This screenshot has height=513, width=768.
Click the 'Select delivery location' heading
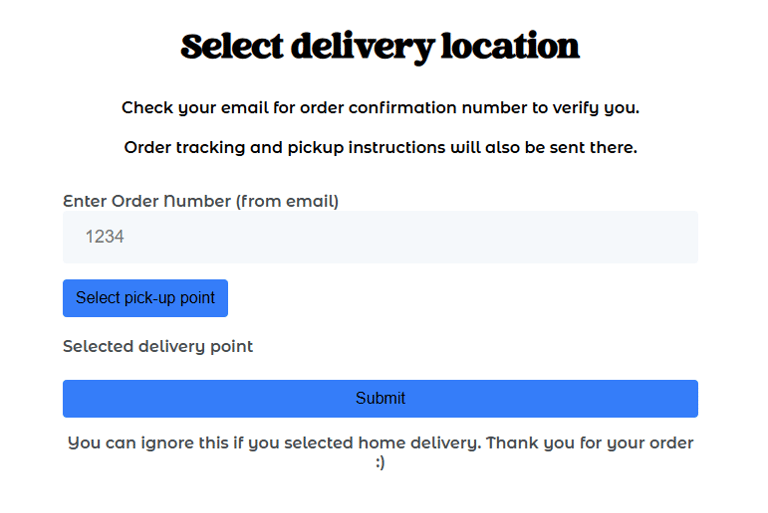[x=380, y=47]
